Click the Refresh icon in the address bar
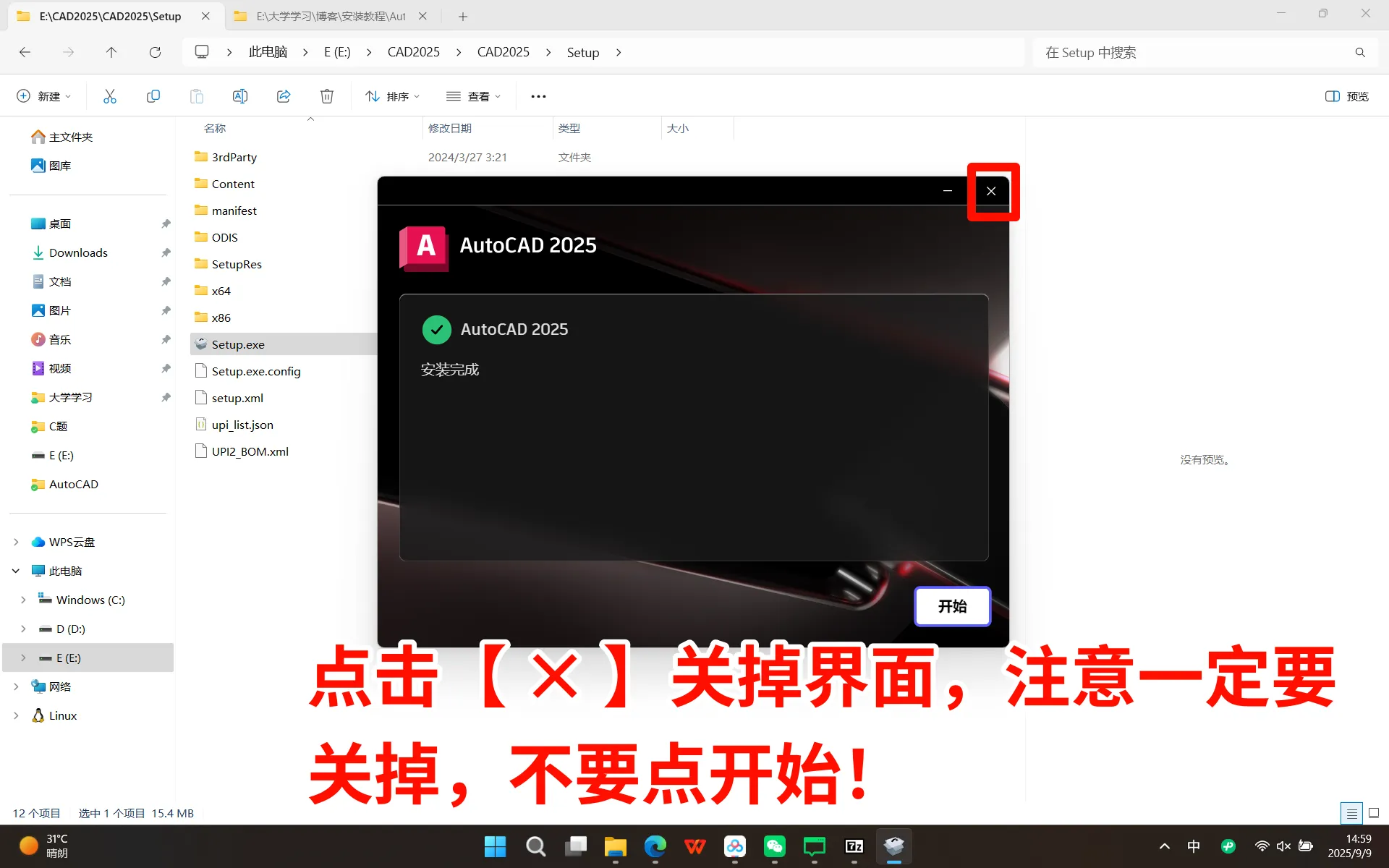 tap(155, 52)
